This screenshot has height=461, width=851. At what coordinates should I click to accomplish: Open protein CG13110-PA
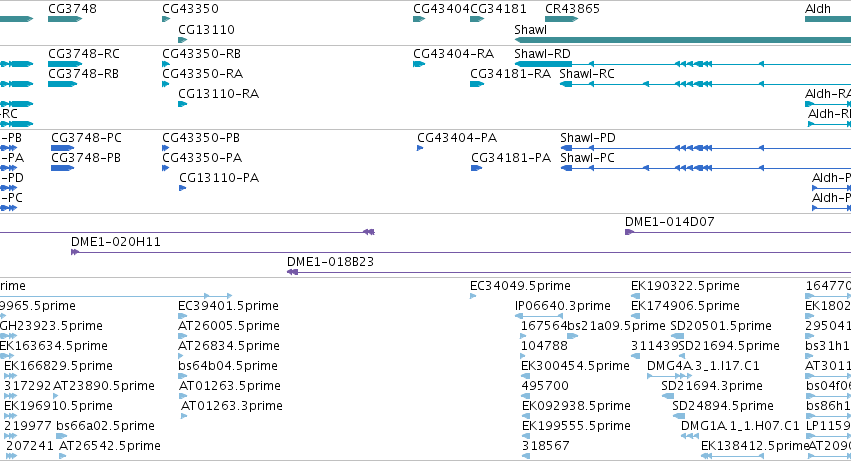[219, 178]
